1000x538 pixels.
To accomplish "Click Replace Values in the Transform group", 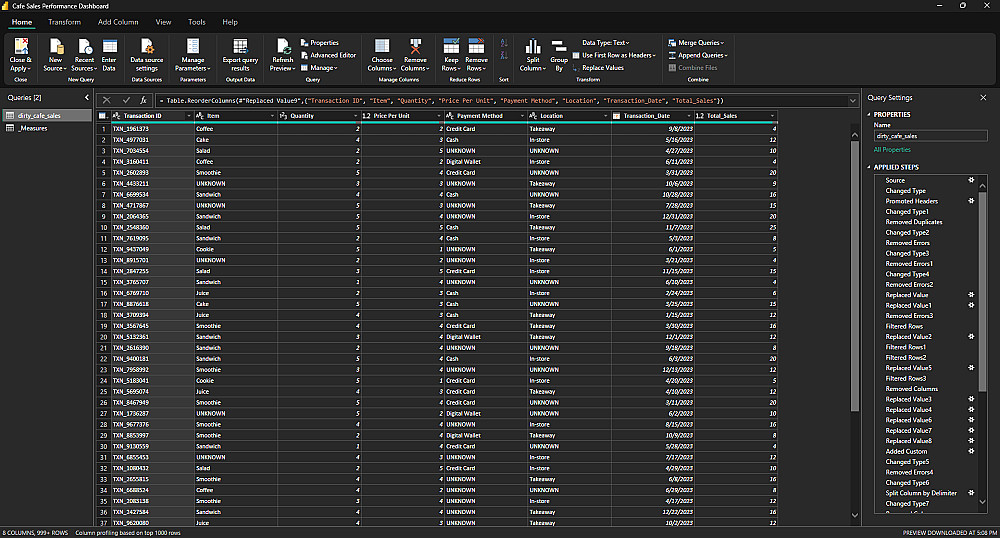I will coord(602,68).
